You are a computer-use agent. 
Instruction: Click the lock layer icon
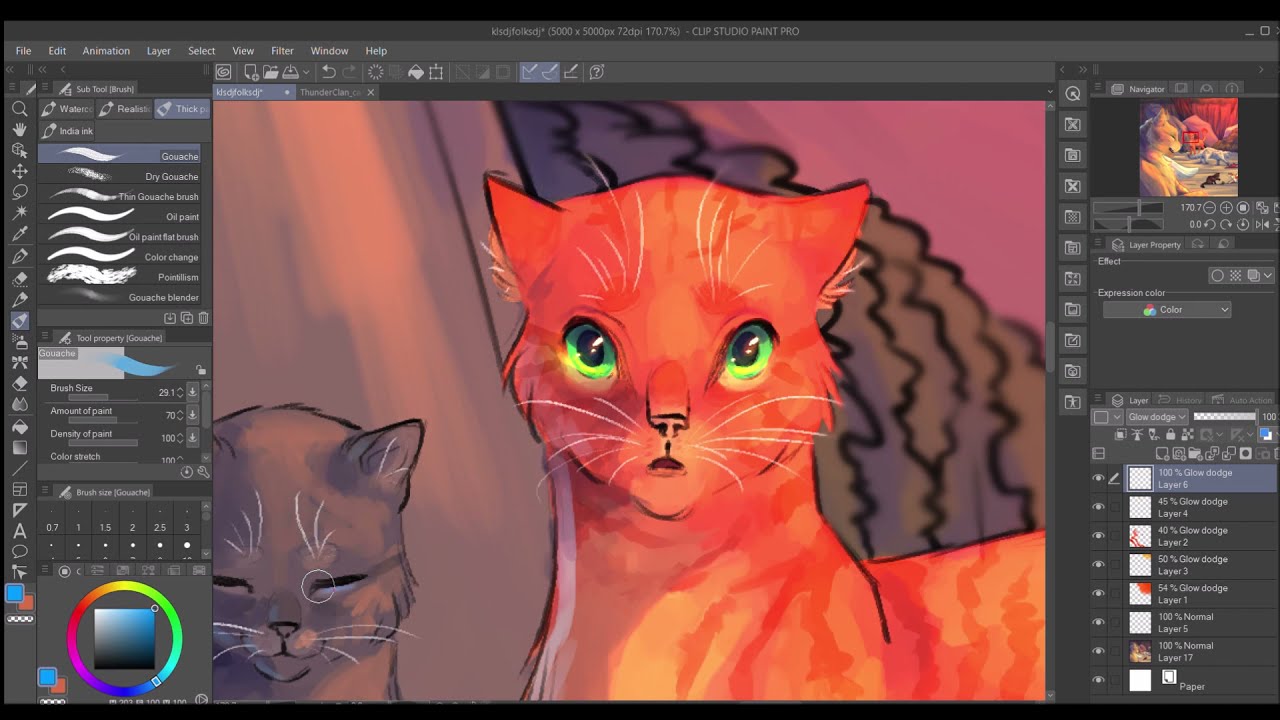point(1171,435)
